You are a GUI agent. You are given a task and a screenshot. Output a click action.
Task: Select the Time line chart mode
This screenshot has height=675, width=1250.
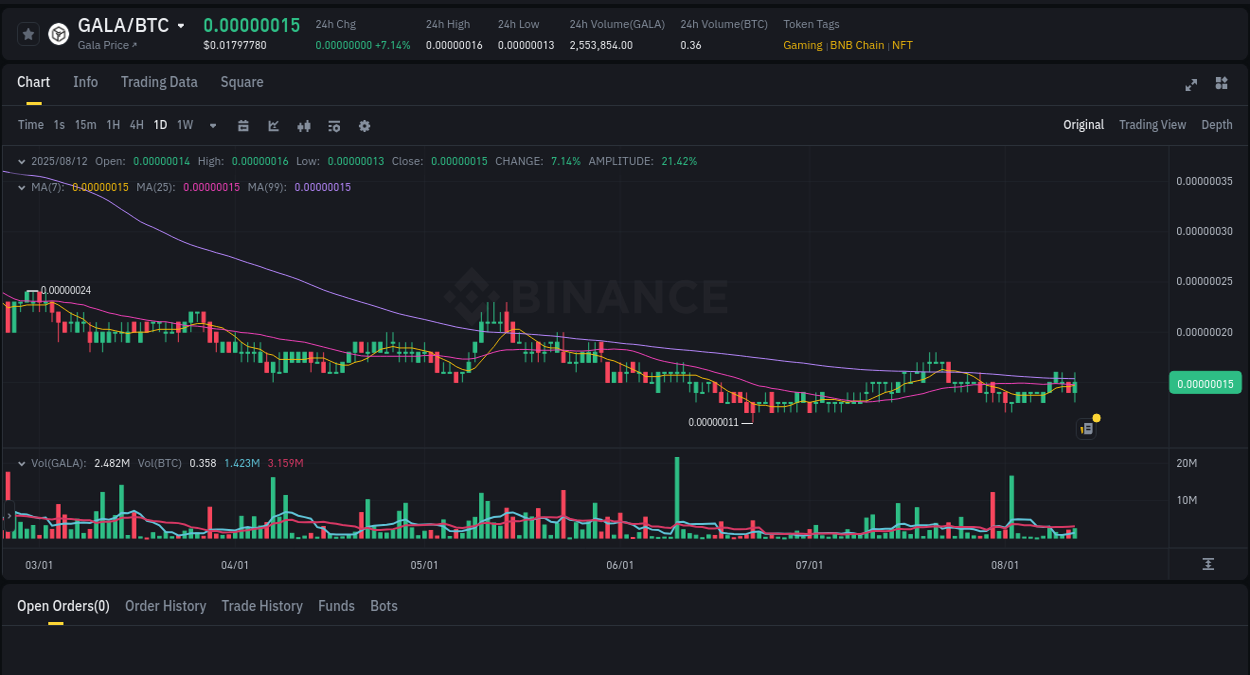(x=31, y=125)
